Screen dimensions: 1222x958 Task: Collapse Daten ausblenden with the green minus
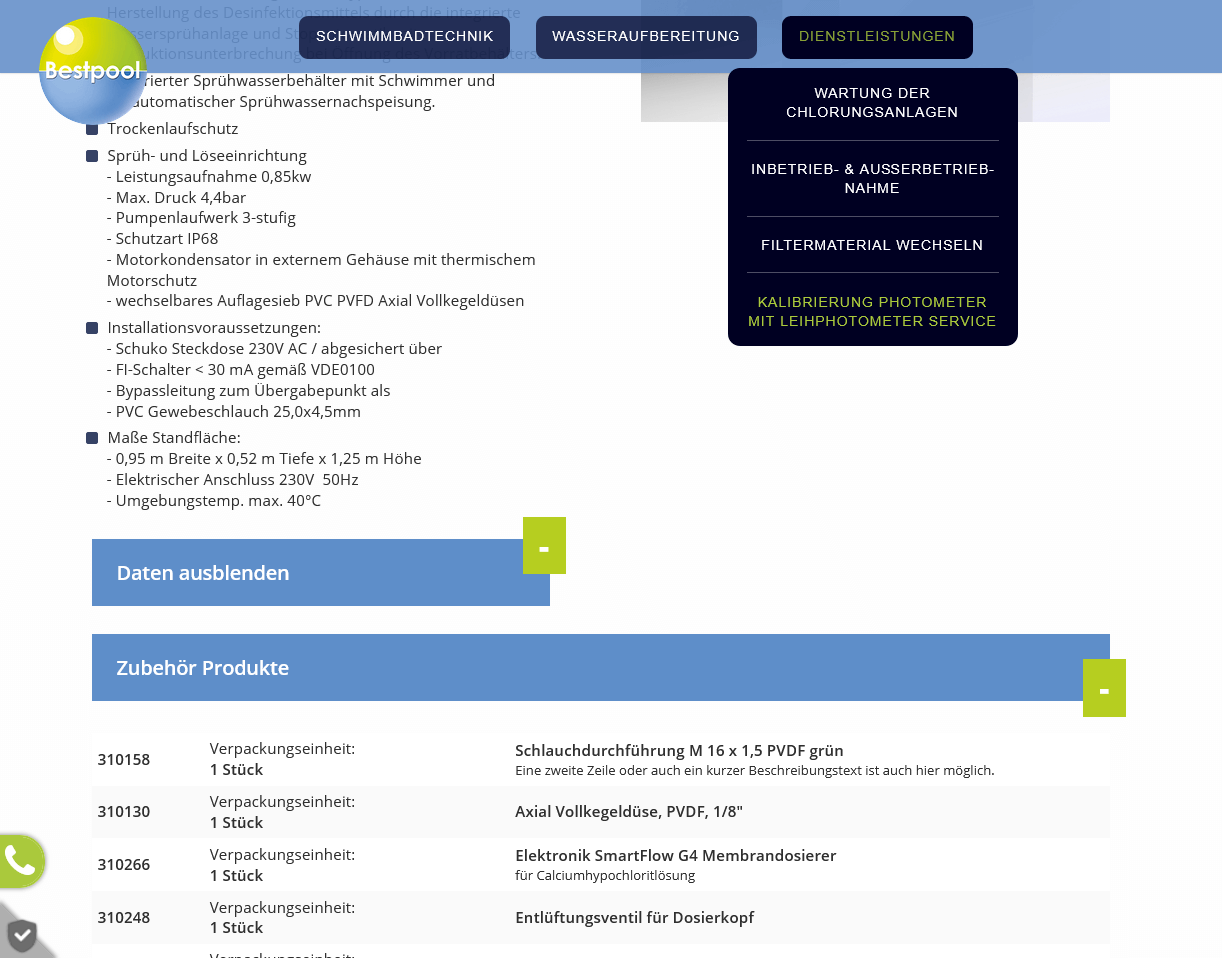[x=544, y=546]
